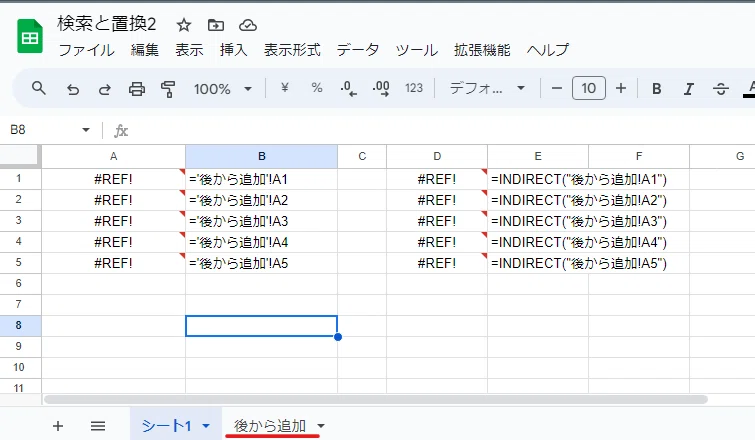
Task: Open the ツール menu
Action: (x=417, y=50)
